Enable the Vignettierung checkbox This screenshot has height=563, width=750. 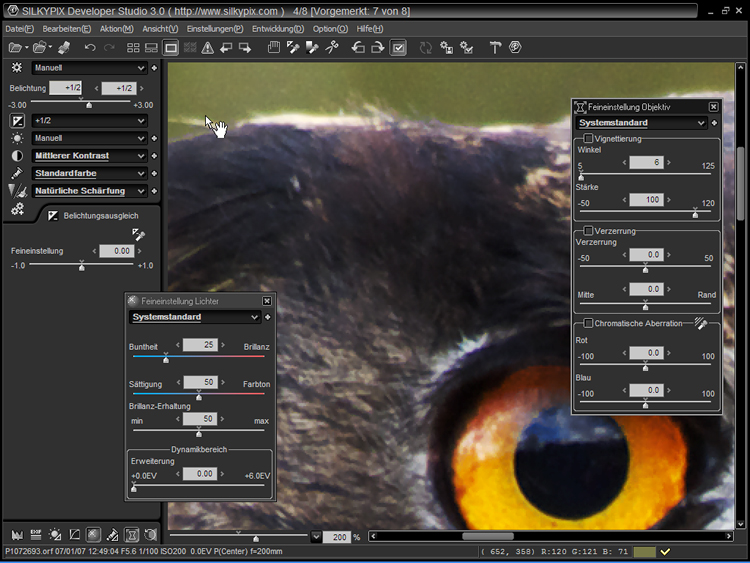pos(588,139)
